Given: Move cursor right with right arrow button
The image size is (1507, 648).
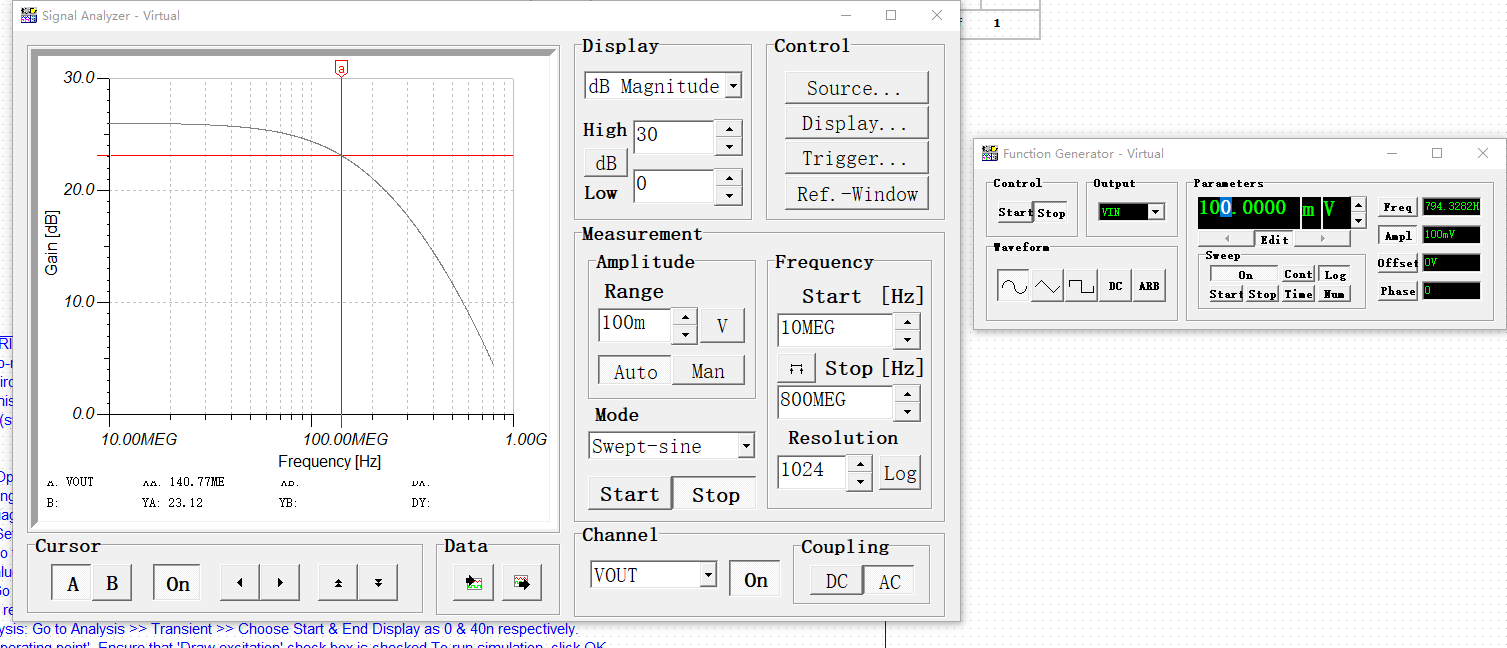Looking at the screenshot, I should click(280, 583).
